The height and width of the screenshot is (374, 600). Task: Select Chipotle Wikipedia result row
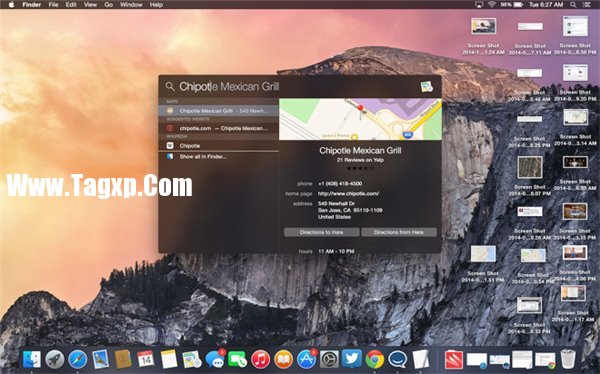[x=218, y=145]
